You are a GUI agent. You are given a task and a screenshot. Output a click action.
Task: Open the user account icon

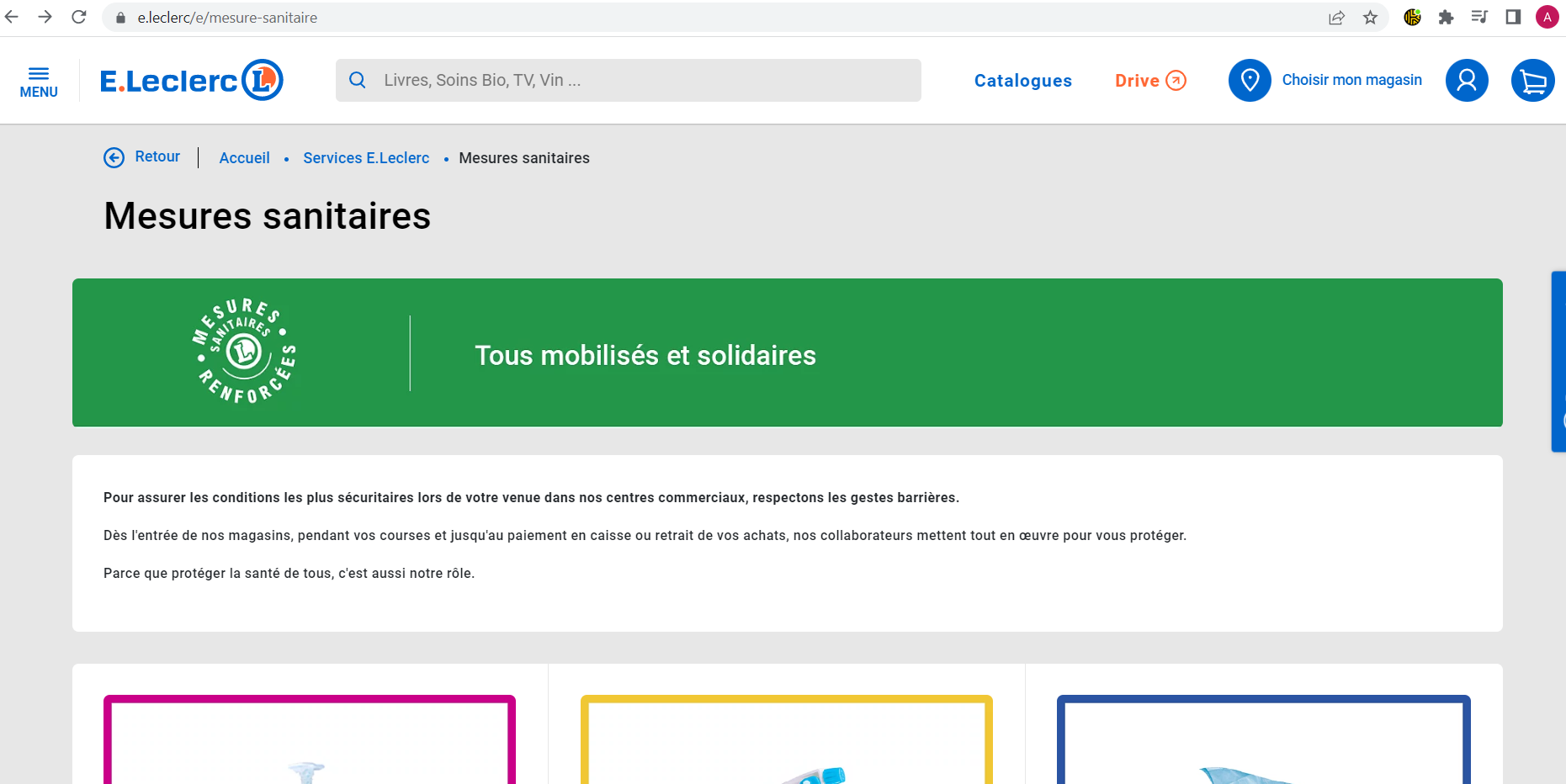click(1467, 80)
